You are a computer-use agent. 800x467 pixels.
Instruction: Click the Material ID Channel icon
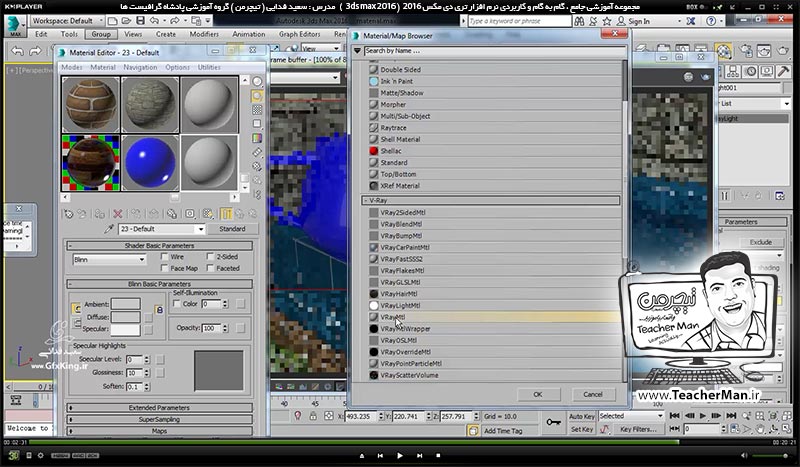click(190, 214)
